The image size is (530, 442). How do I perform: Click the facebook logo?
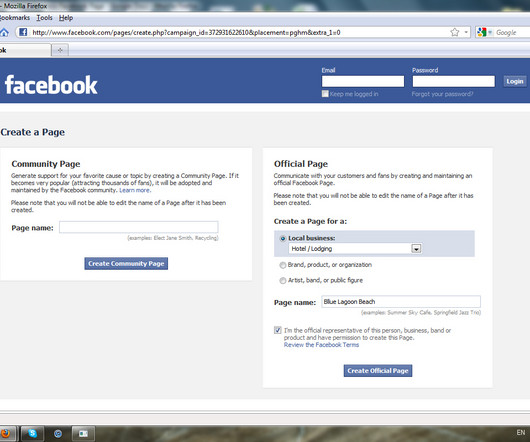click(51, 84)
